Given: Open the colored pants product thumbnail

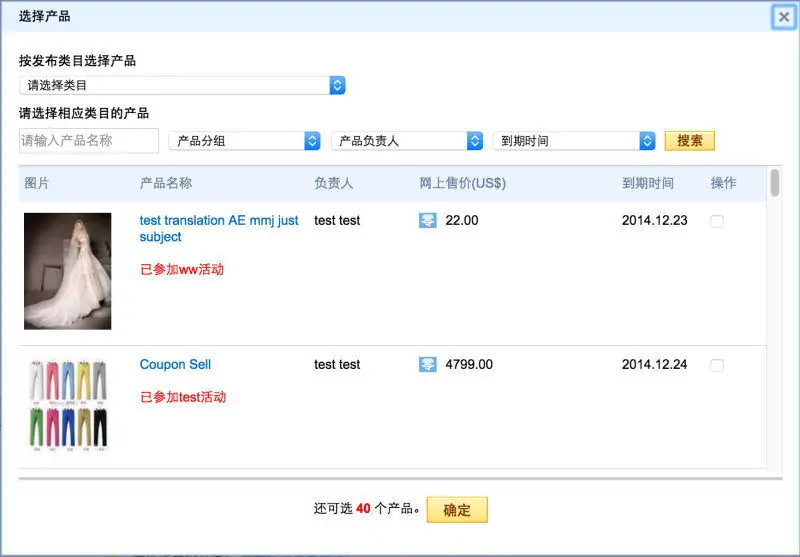Looking at the screenshot, I should (68, 403).
